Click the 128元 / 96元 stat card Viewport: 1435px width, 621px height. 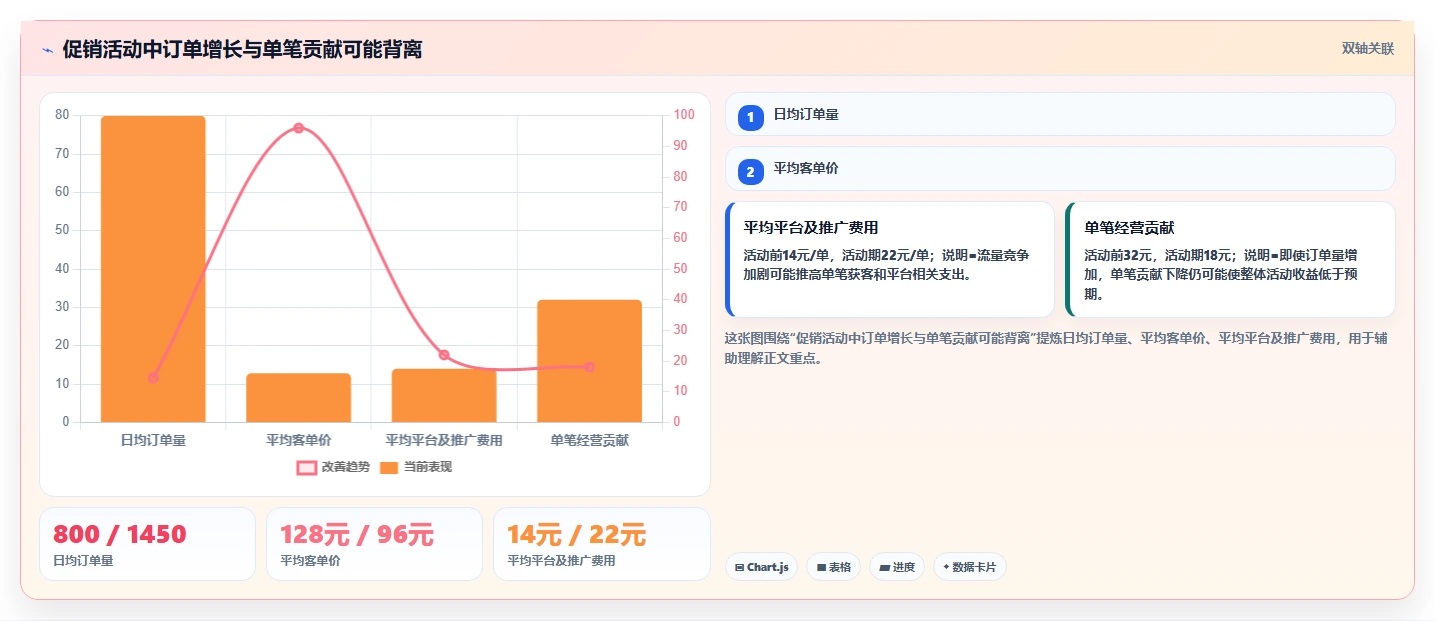tap(374, 544)
